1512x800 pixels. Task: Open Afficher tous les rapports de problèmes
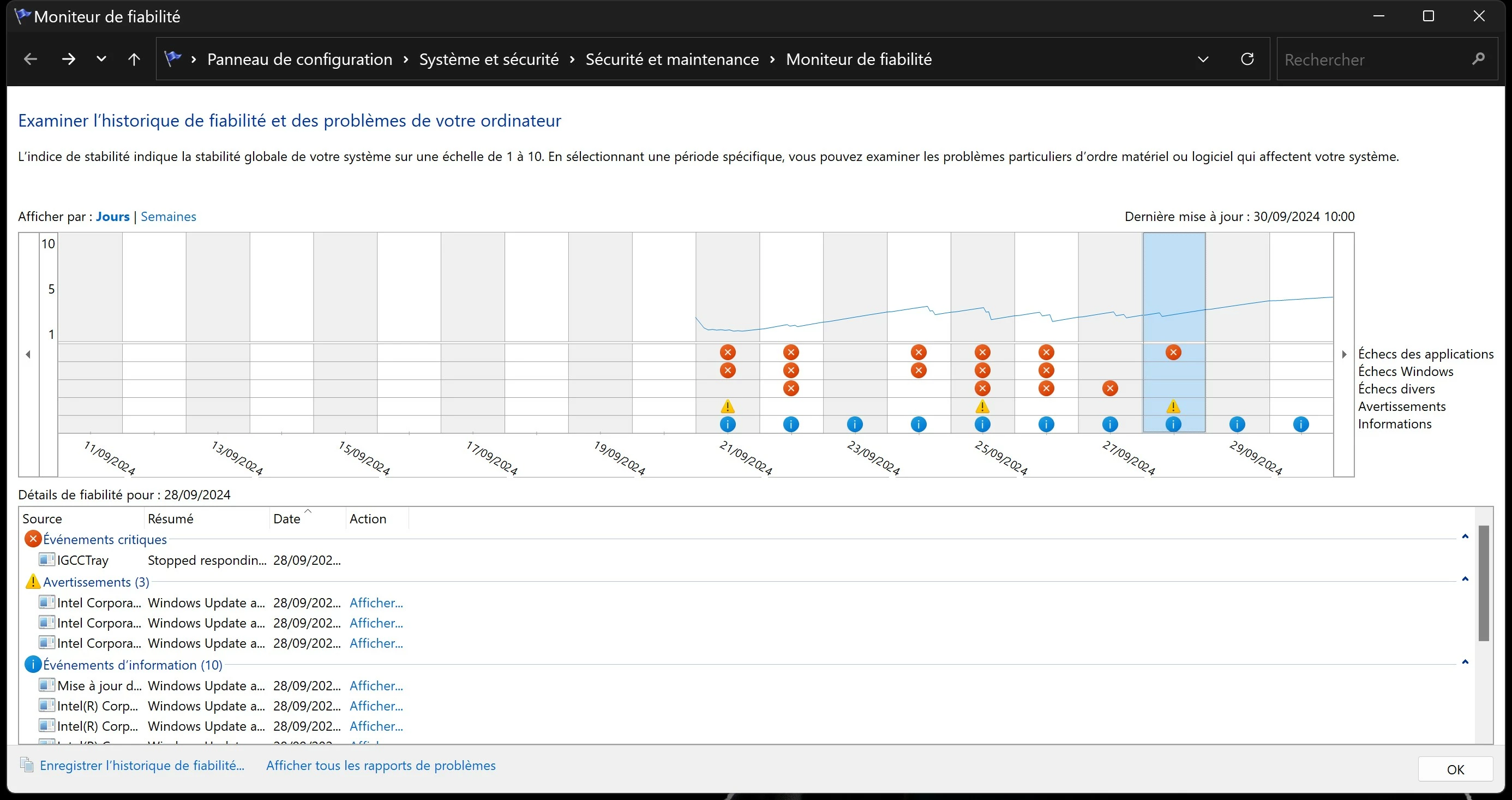point(380,765)
